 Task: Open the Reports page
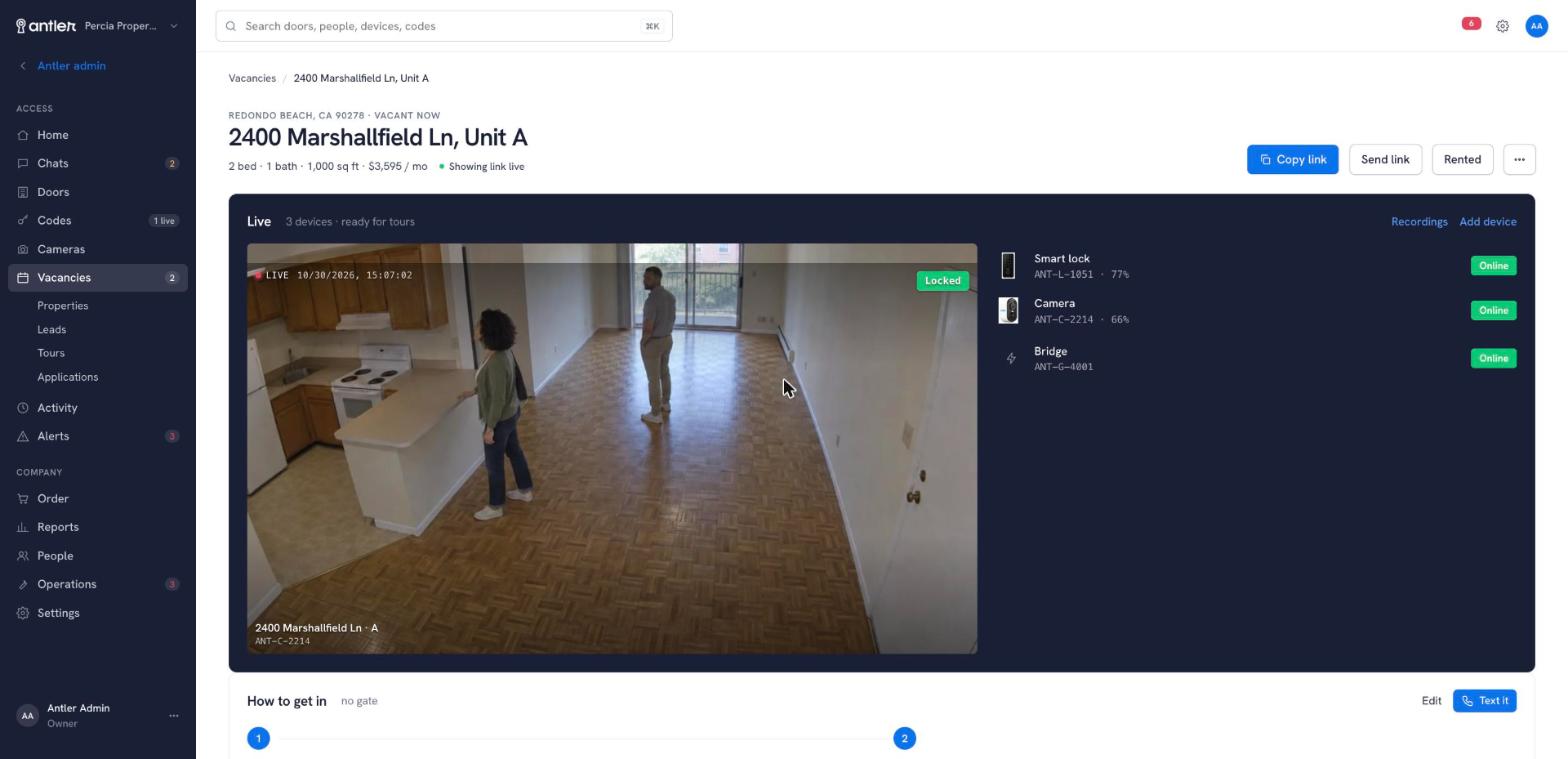click(x=97, y=527)
